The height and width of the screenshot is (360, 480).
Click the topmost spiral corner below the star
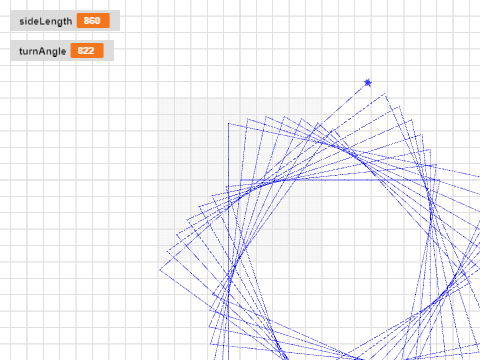coord(385,94)
